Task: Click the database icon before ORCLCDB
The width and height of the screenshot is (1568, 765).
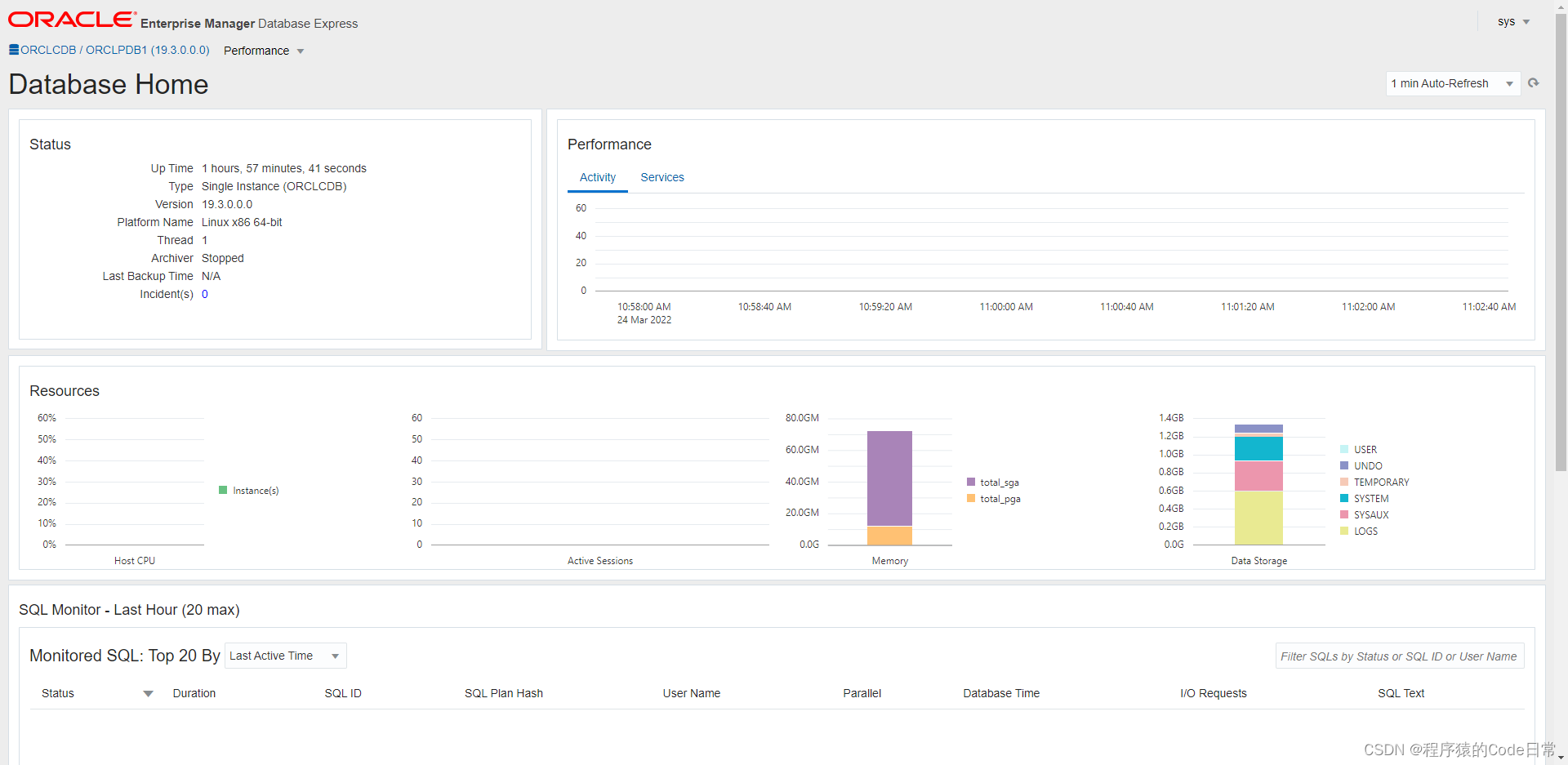Action: 14,50
